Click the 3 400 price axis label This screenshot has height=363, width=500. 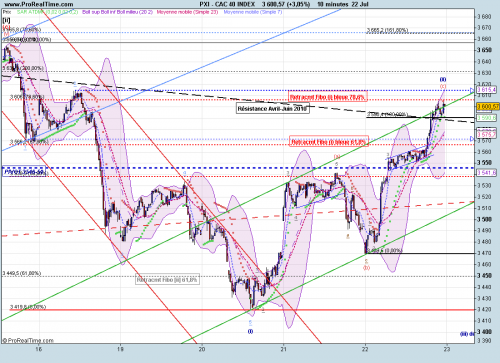[484, 332]
